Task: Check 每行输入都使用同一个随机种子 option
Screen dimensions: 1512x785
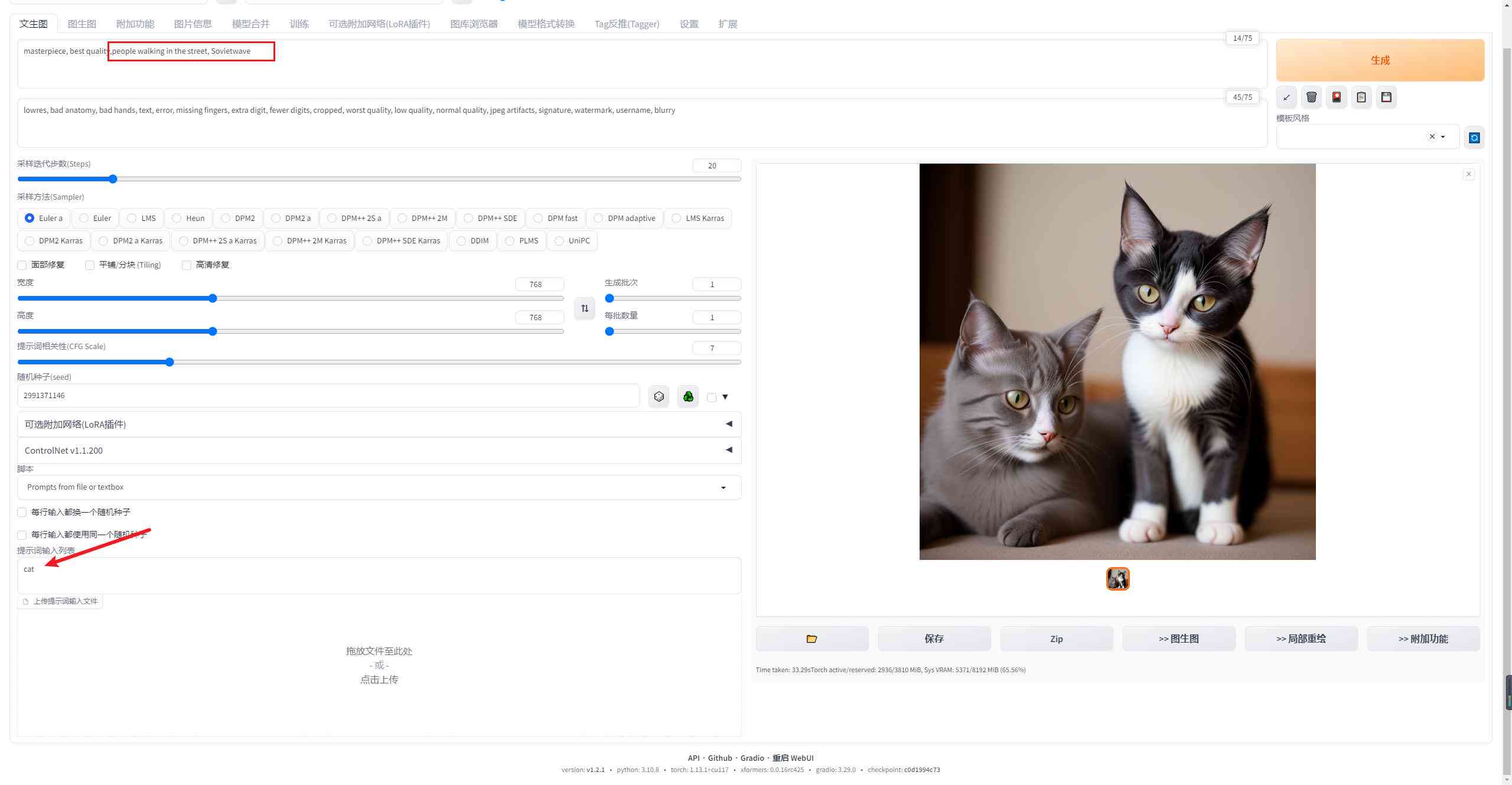Action: point(22,535)
